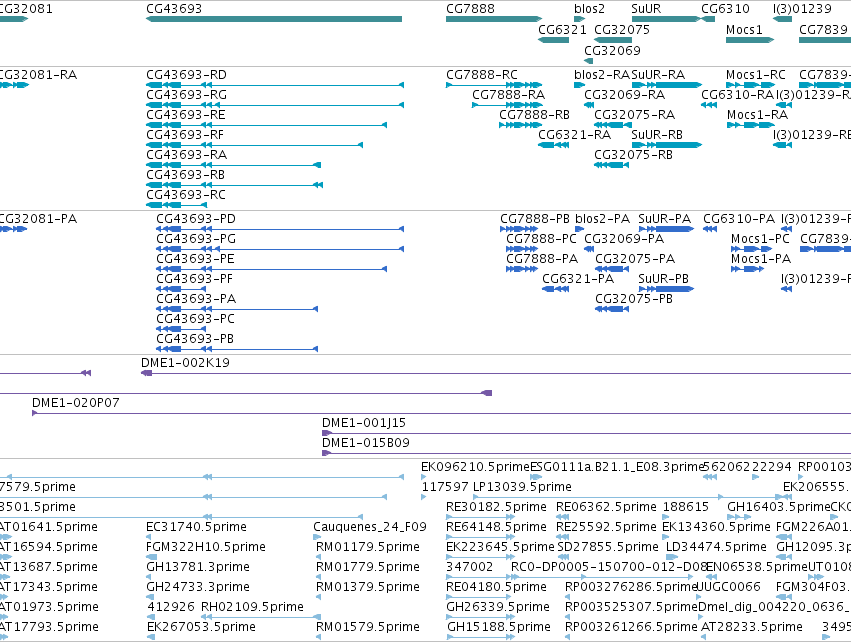Select EST Cauquenes_24_F09

[370, 527]
